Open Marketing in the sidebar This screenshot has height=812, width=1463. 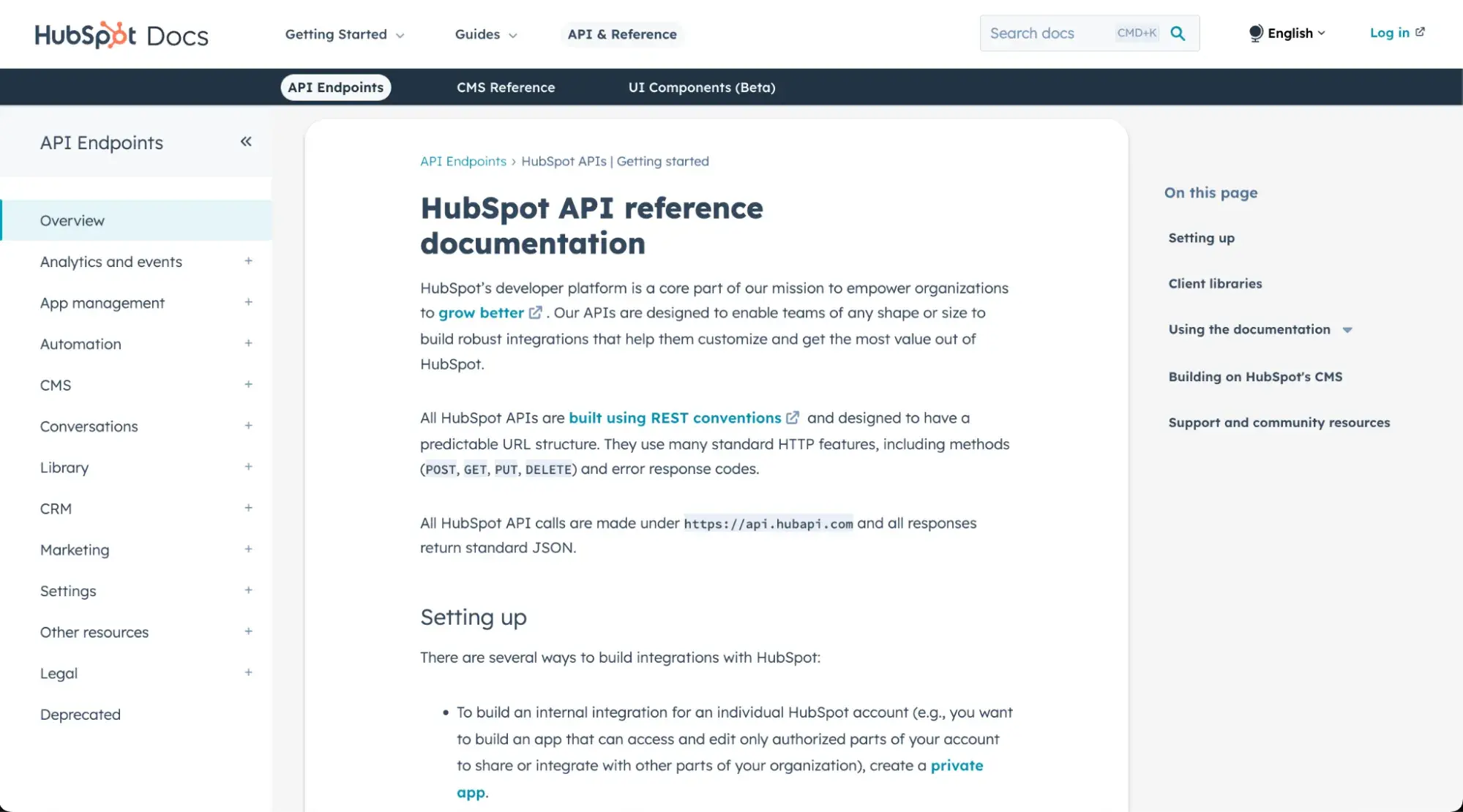[75, 549]
